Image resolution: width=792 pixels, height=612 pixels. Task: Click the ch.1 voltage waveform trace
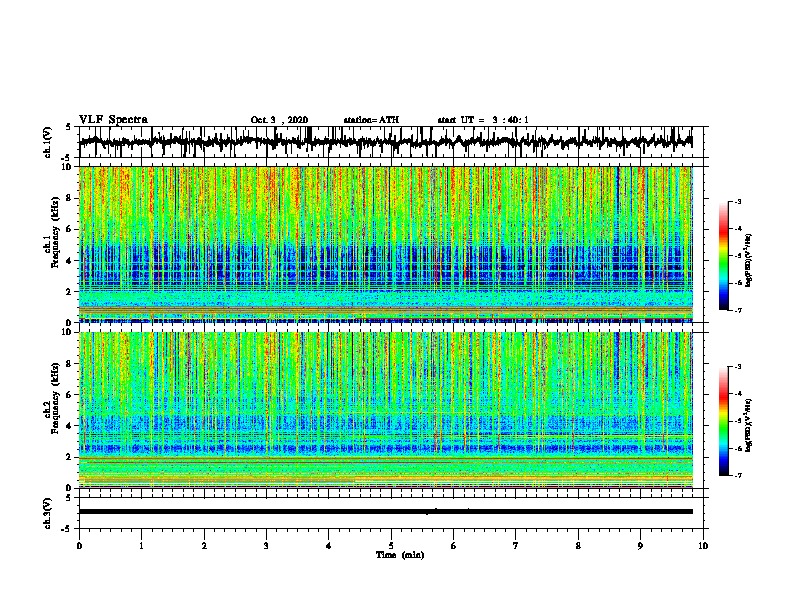click(x=385, y=142)
